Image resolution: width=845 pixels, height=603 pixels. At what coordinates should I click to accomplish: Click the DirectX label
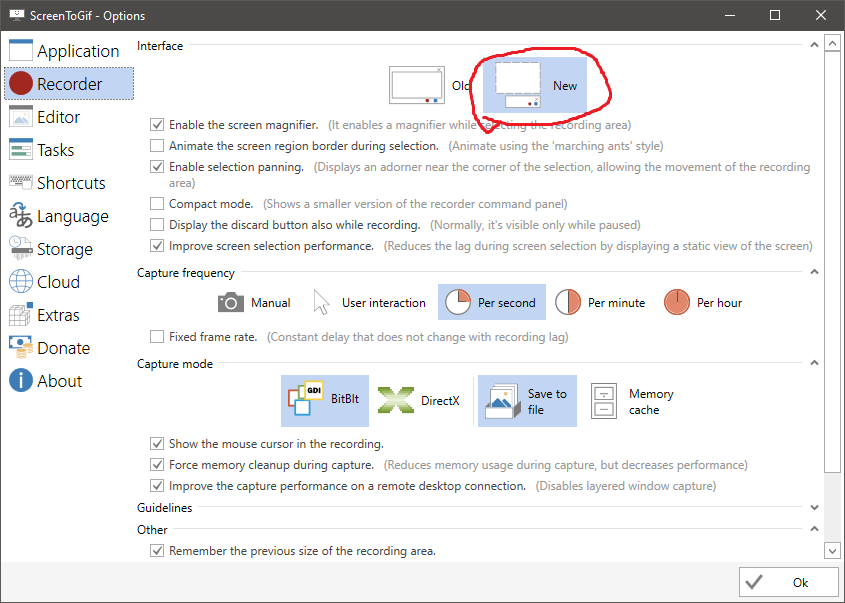pyautogui.click(x=440, y=400)
